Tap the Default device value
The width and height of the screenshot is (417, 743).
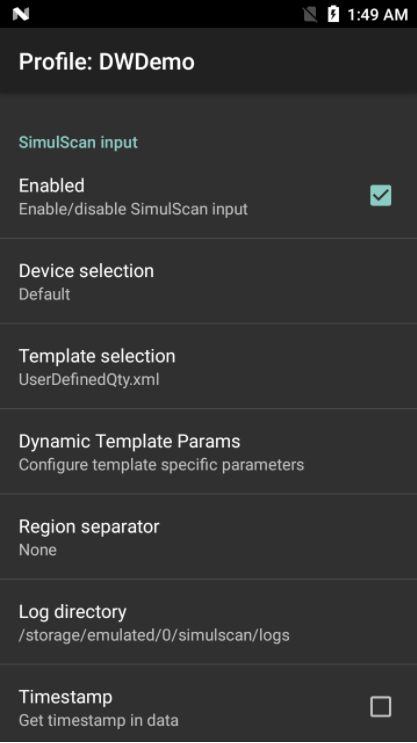(x=45, y=294)
